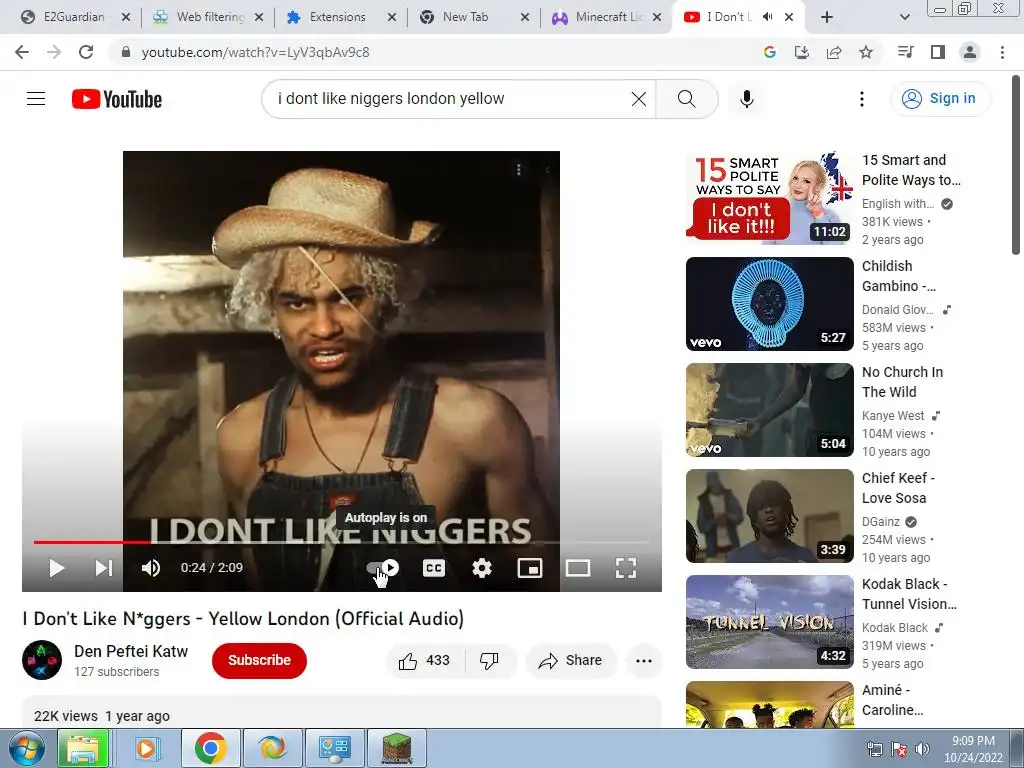Open No Church In The Wild title
Viewport: 1024px width, 768px height.
[903, 382]
